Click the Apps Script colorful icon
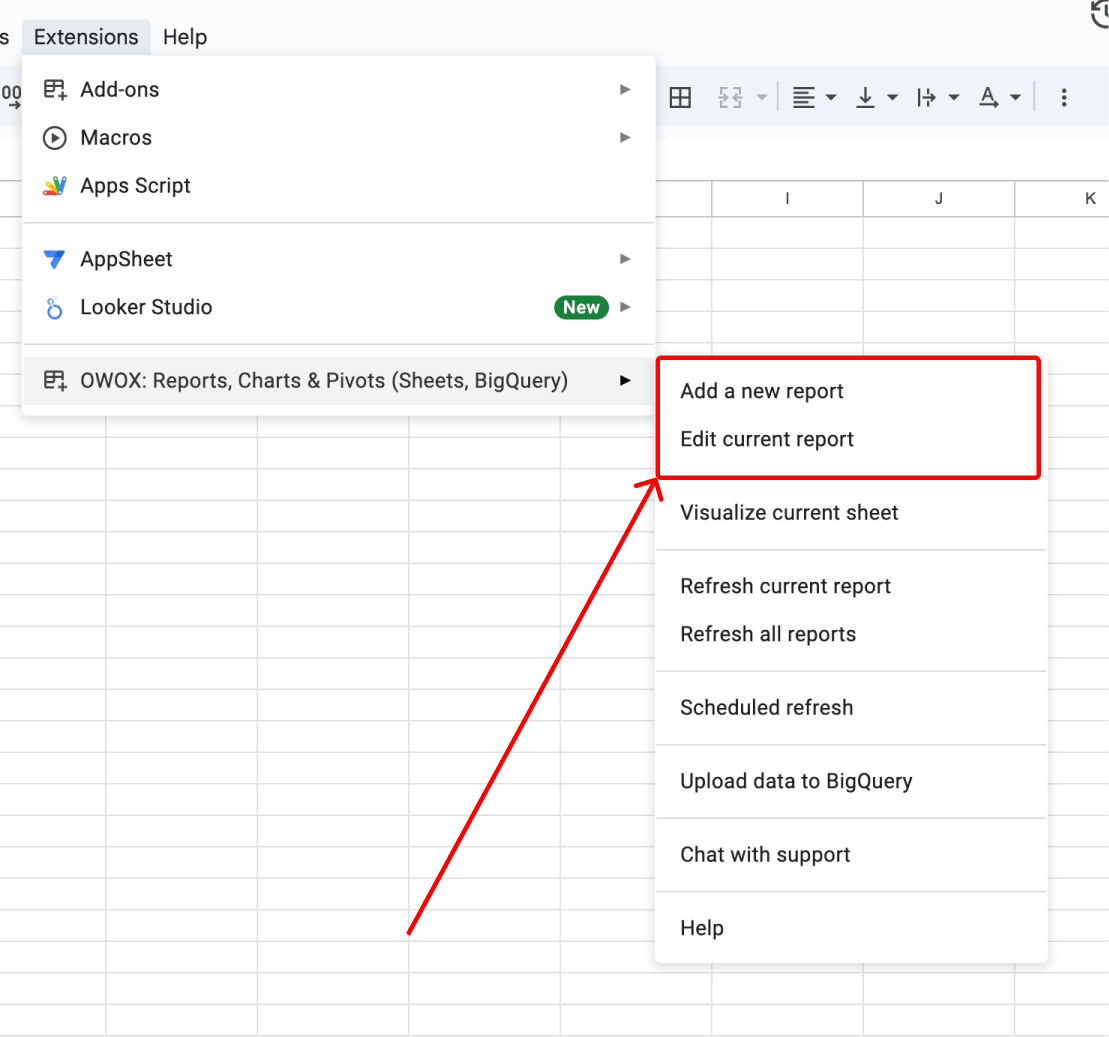1109x1037 pixels. (x=54, y=186)
